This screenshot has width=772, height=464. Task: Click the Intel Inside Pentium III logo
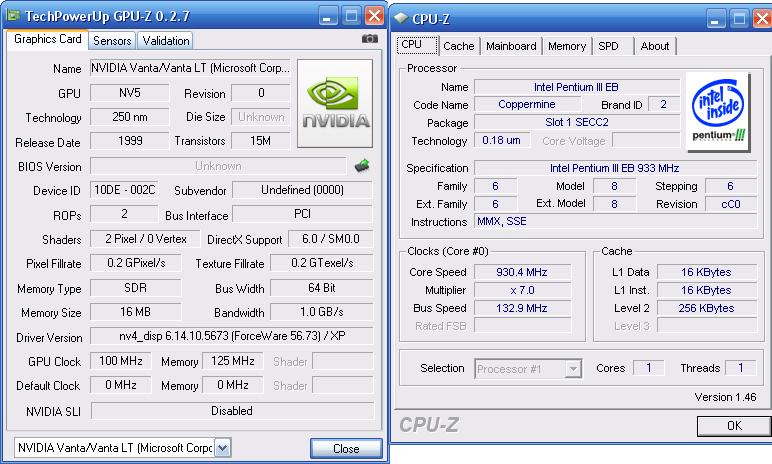717,110
